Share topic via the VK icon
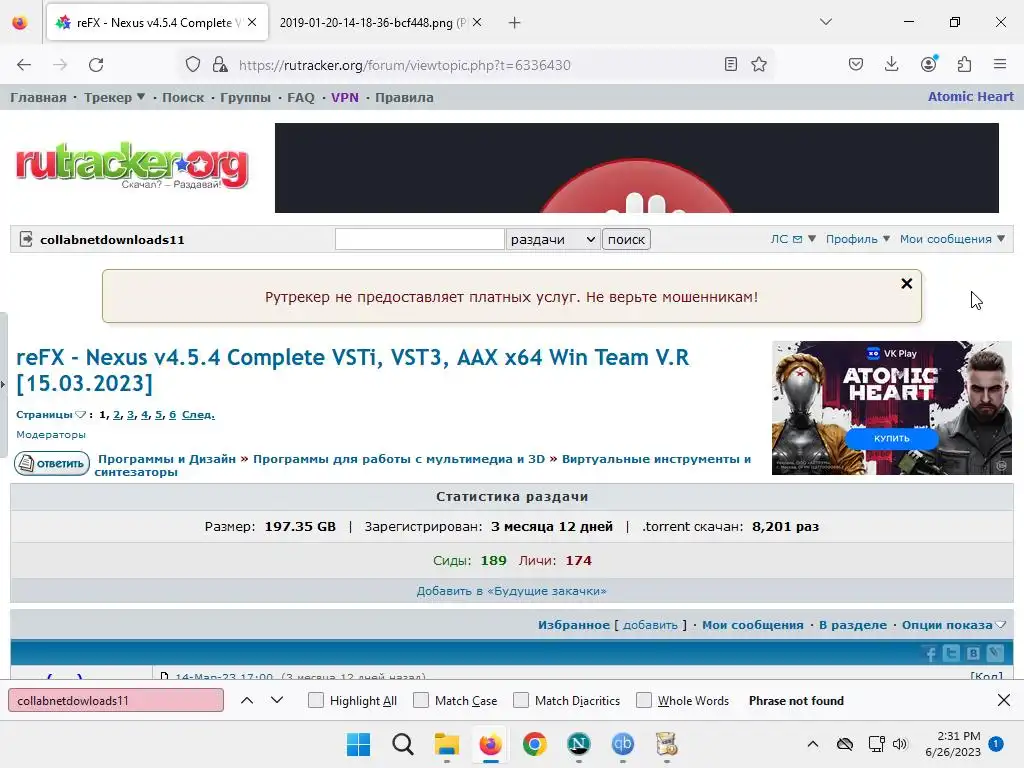1024x768 pixels. [x=973, y=653]
